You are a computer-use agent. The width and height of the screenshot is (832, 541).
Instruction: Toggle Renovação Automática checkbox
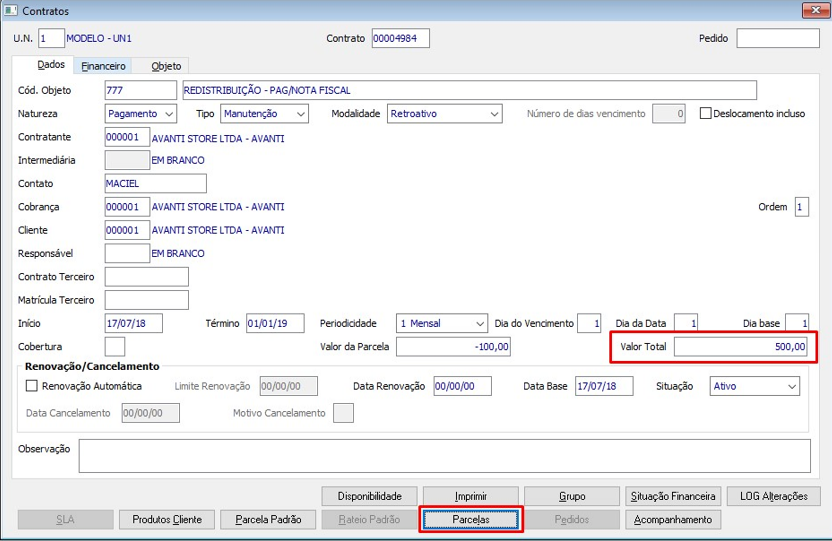pos(32,386)
